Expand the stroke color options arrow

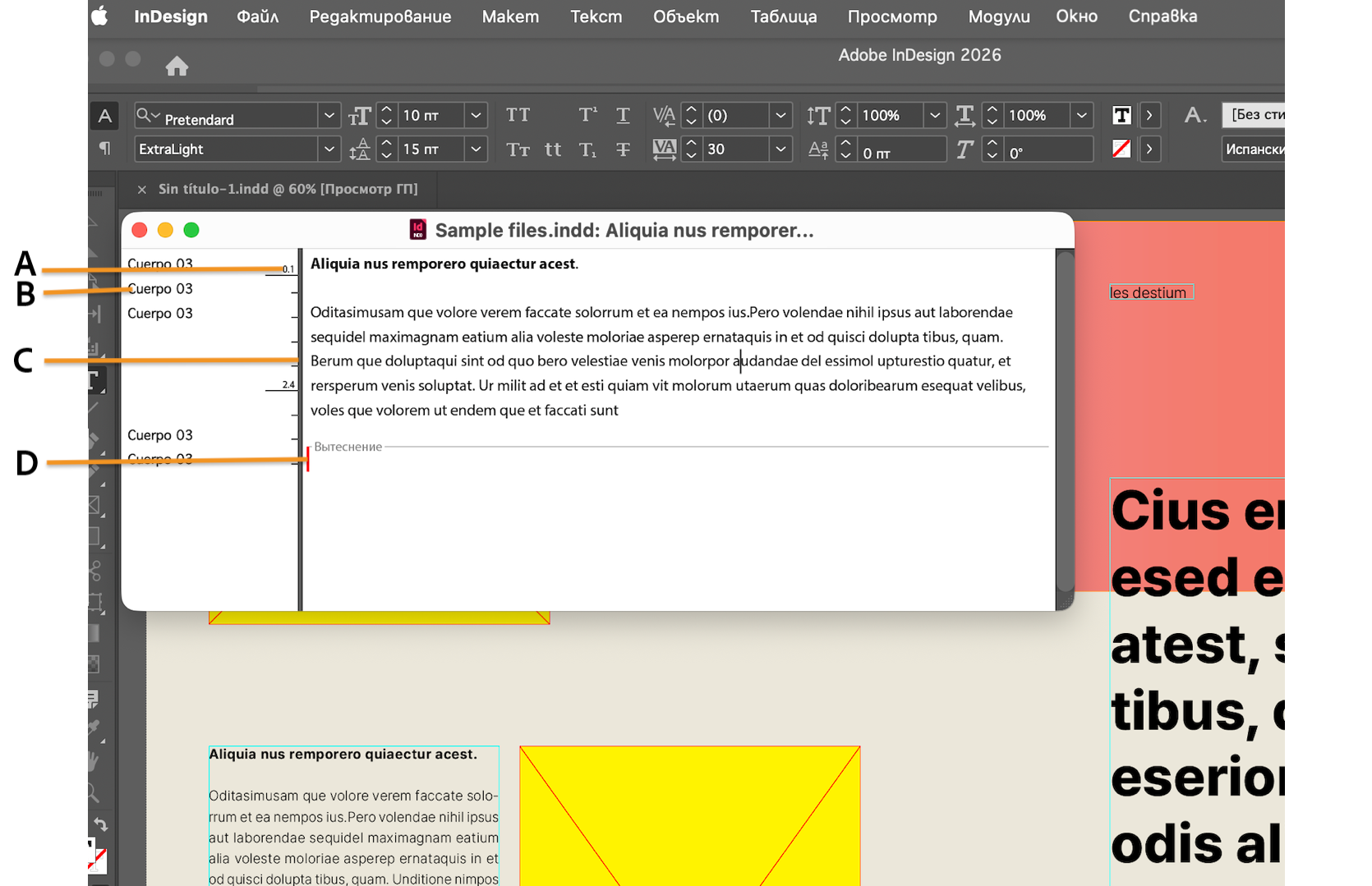1149,149
